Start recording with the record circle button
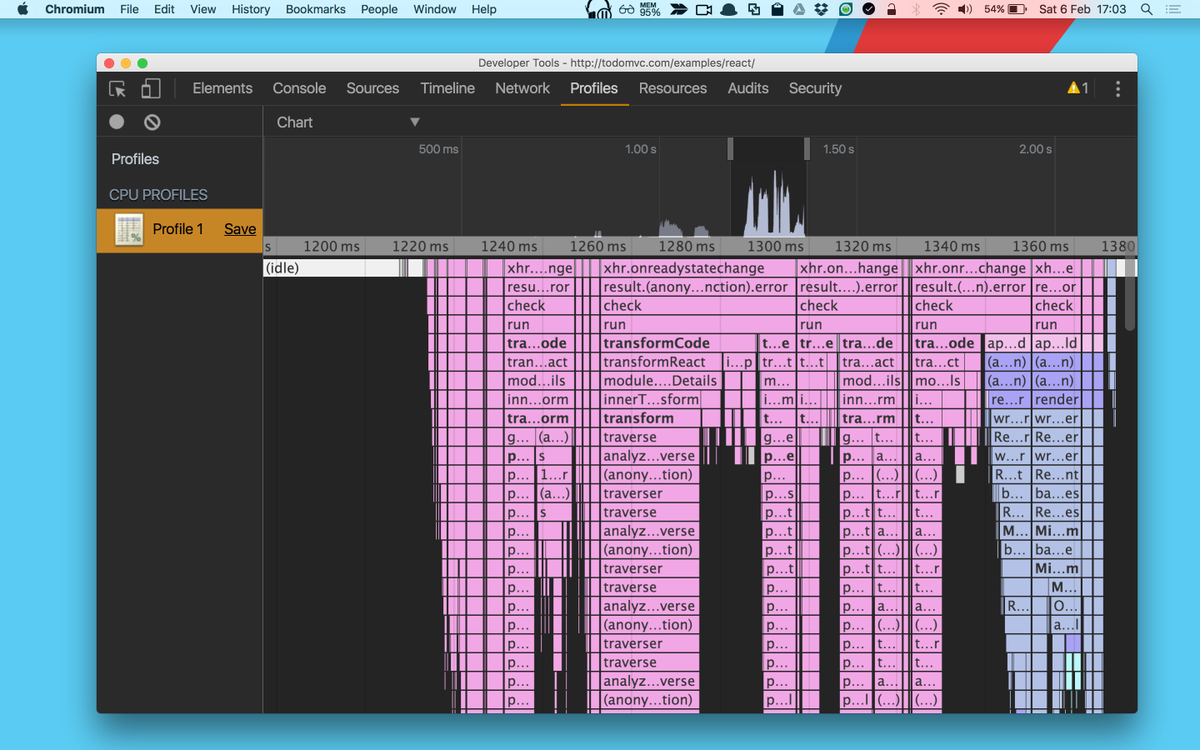Screen dimensions: 1200x750 117,122
